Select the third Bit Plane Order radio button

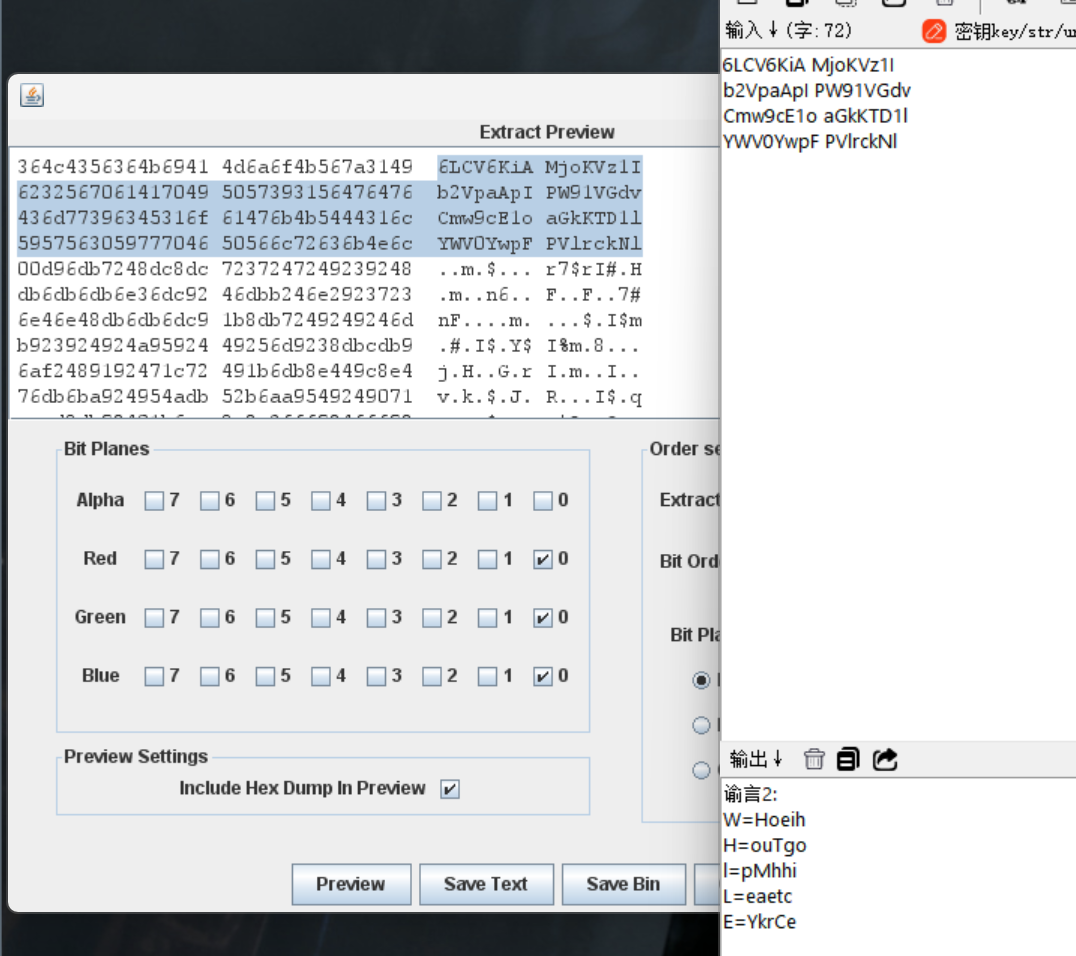701,770
